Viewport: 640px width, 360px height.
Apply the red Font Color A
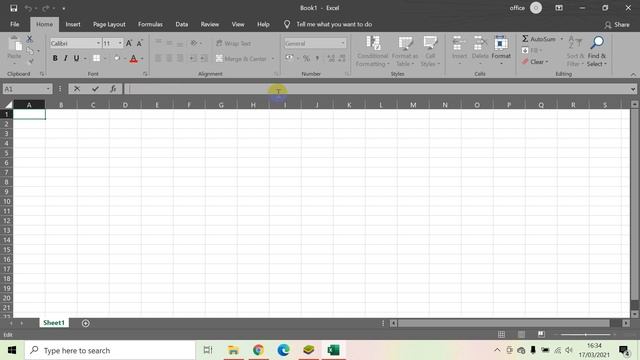point(133,59)
